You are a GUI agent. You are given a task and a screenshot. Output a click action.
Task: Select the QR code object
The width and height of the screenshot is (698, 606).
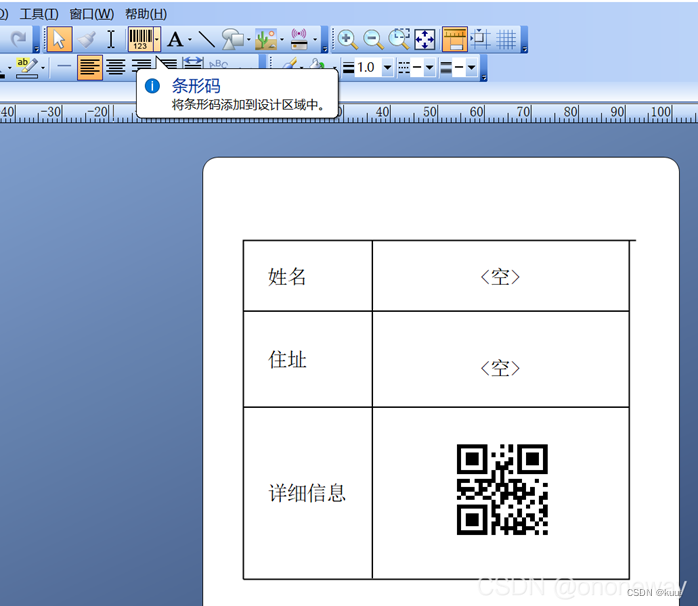[x=502, y=489]
